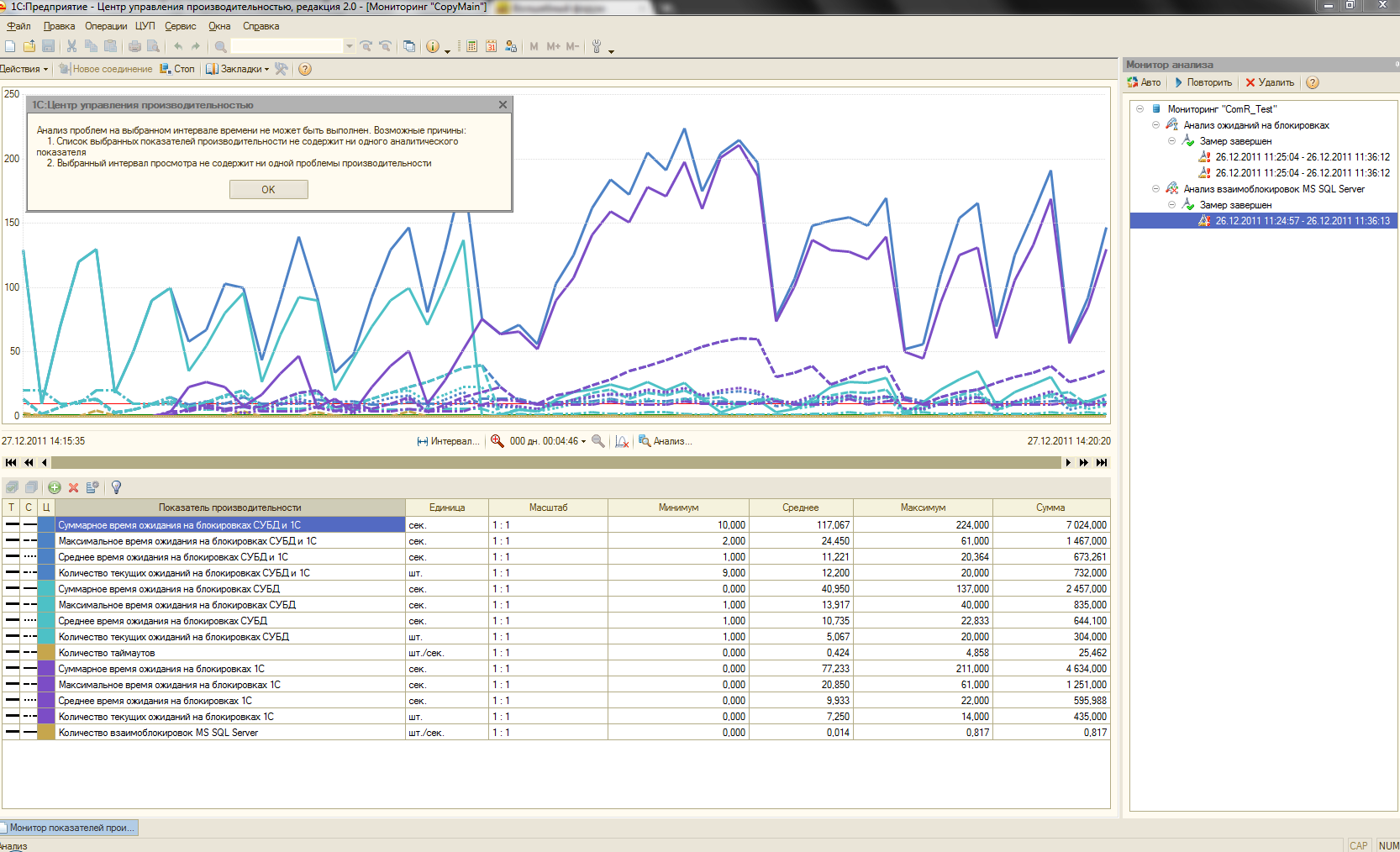
Task: Click color swatch for Количество таймаутов row
Action: [47, 653]
